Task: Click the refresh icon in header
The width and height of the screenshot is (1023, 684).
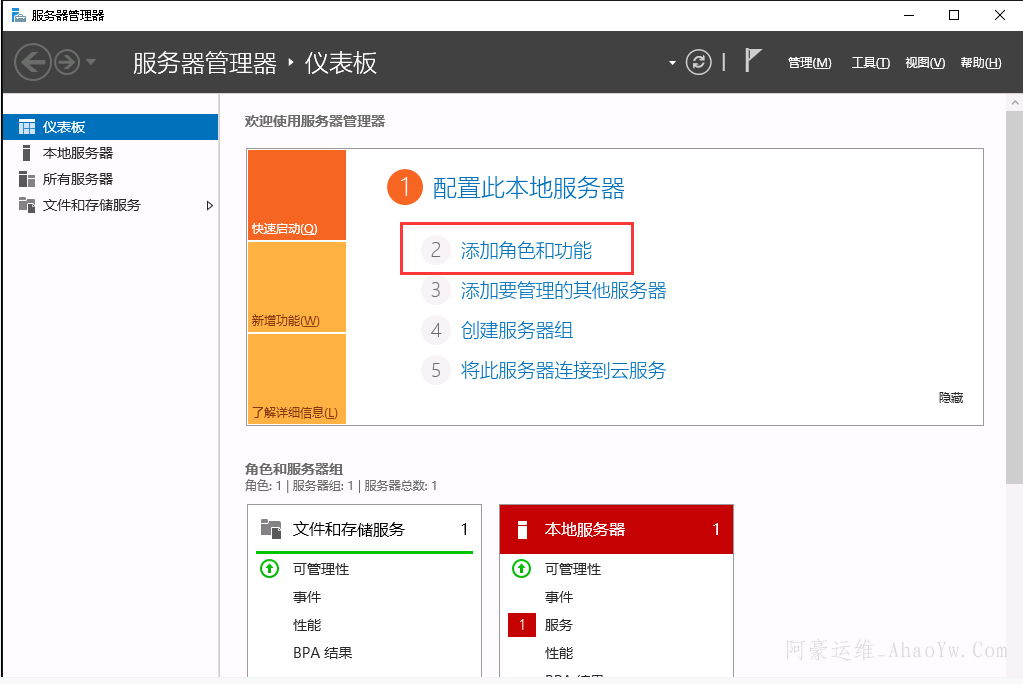Action: pyautogui.click(x=698, y=63)
